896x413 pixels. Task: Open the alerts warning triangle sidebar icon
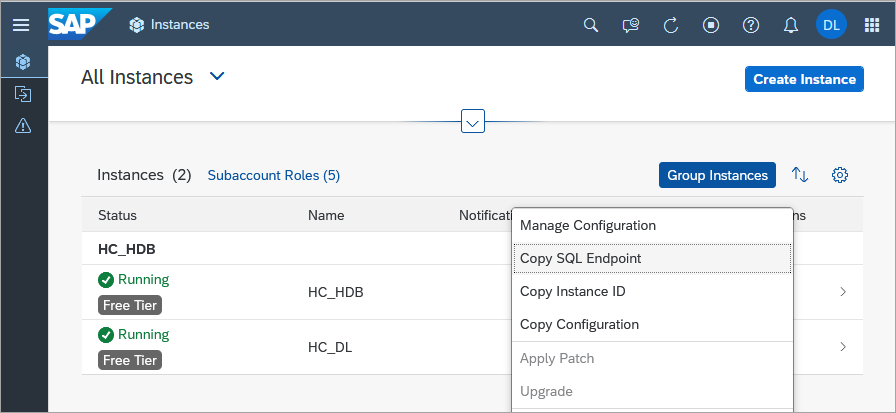click(23, 126)
